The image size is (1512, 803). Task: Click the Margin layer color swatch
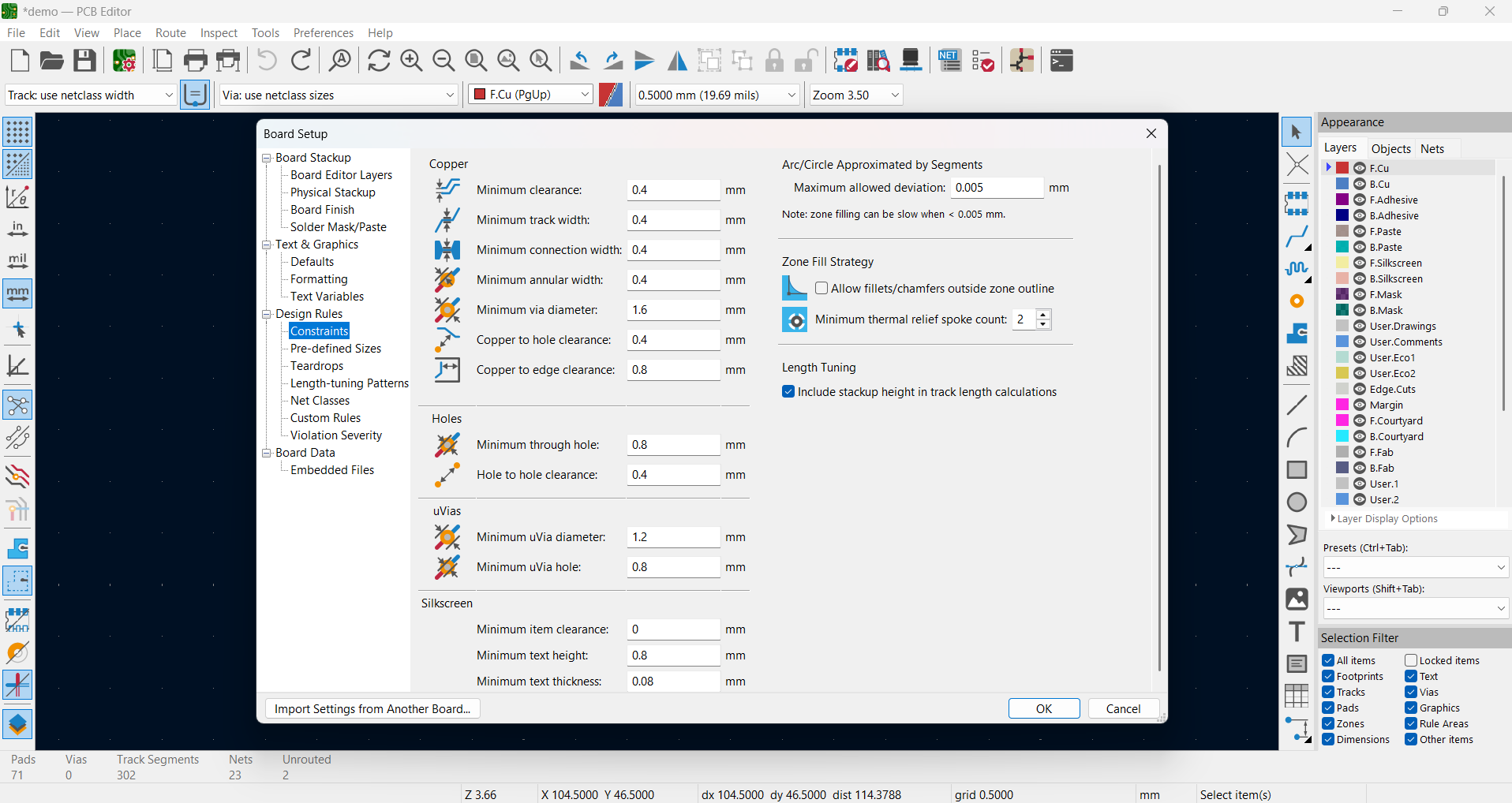pos(1342,405)
